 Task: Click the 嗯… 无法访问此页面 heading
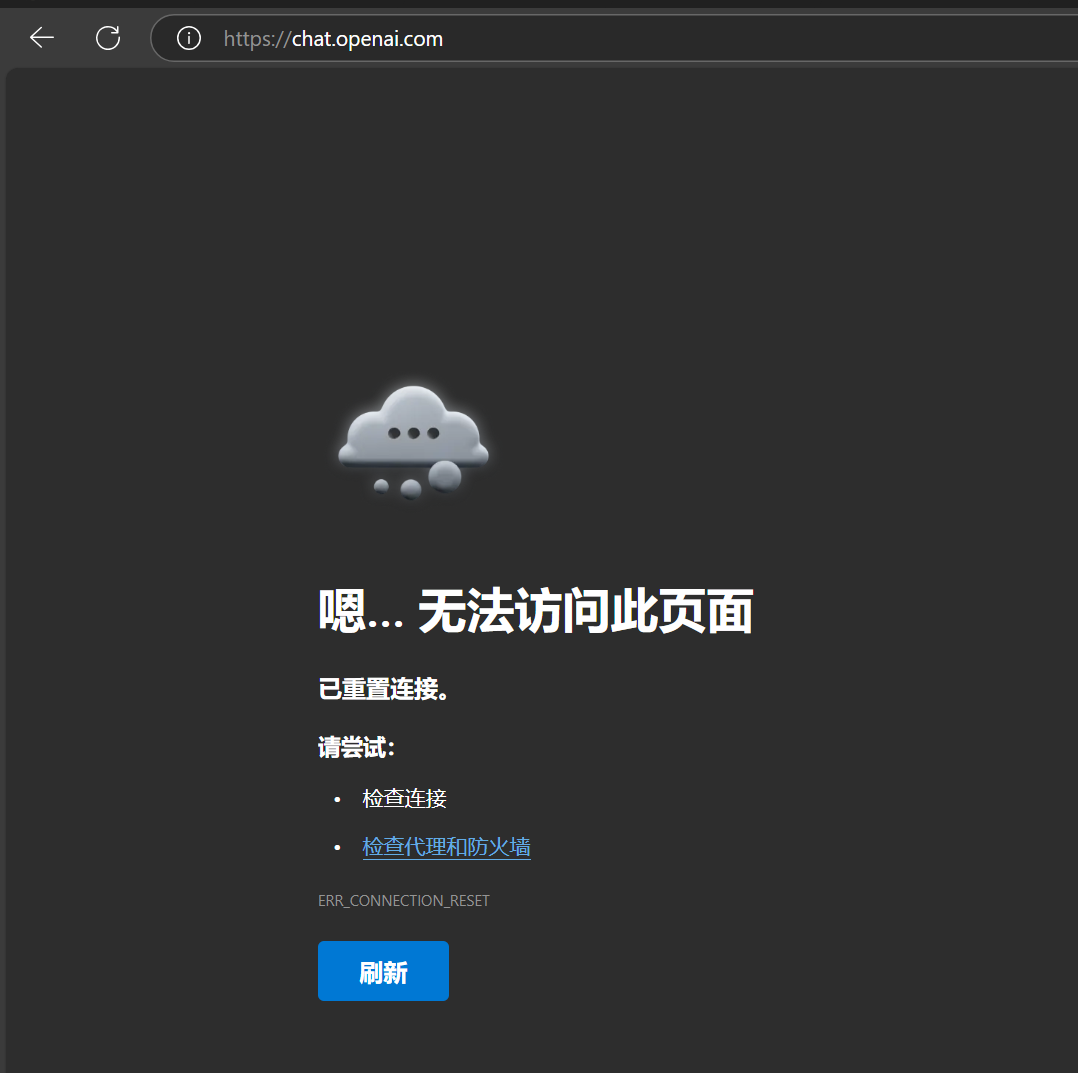(536, 611)
